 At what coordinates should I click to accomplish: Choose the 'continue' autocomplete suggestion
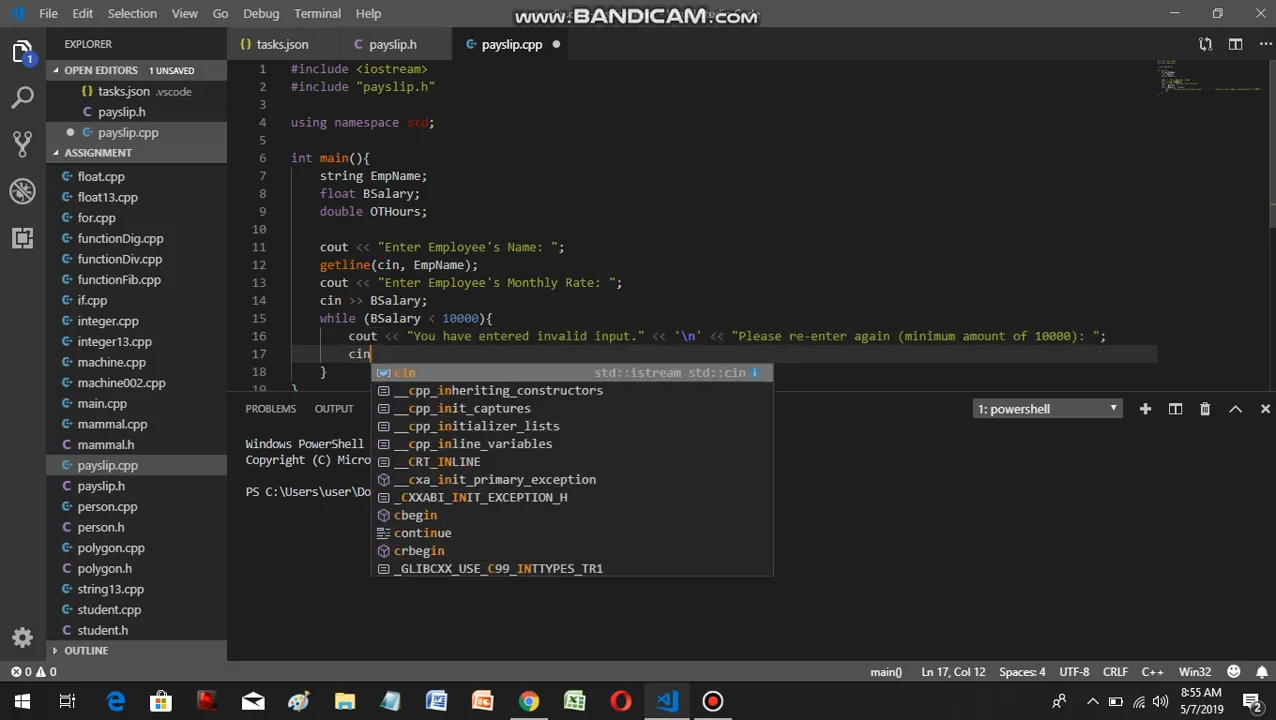pos(572,533)
